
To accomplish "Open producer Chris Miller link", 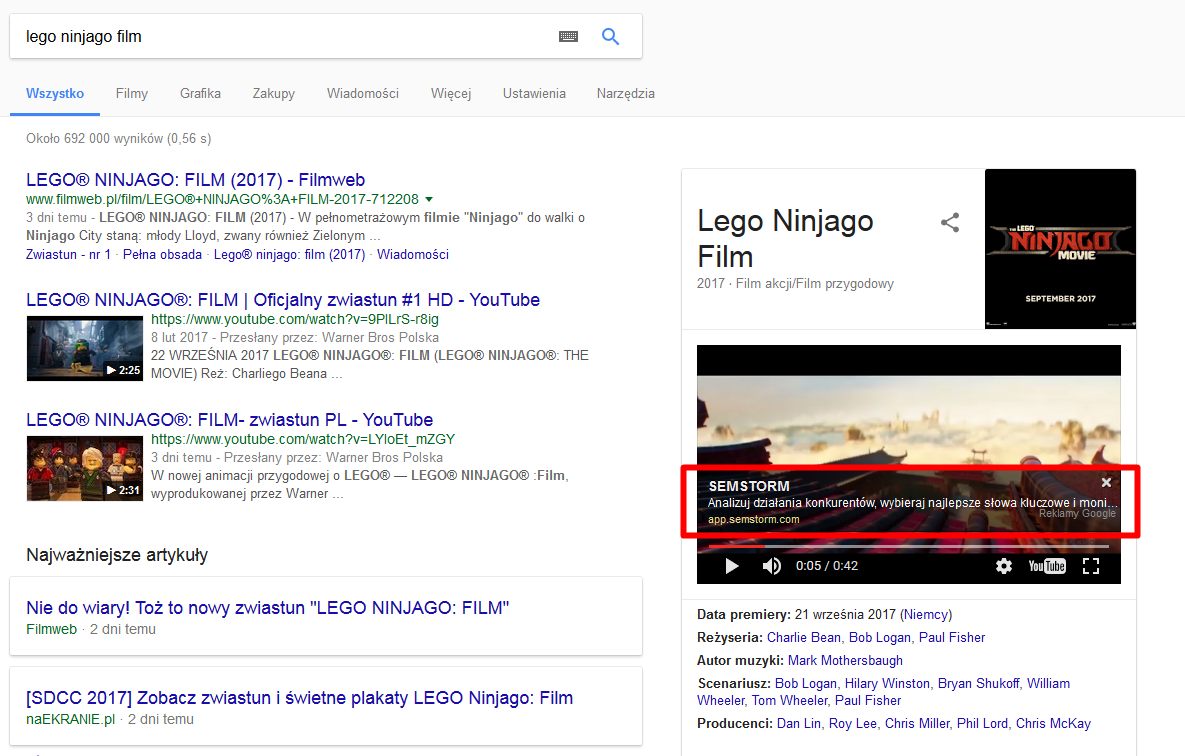I will click(917, 723).
